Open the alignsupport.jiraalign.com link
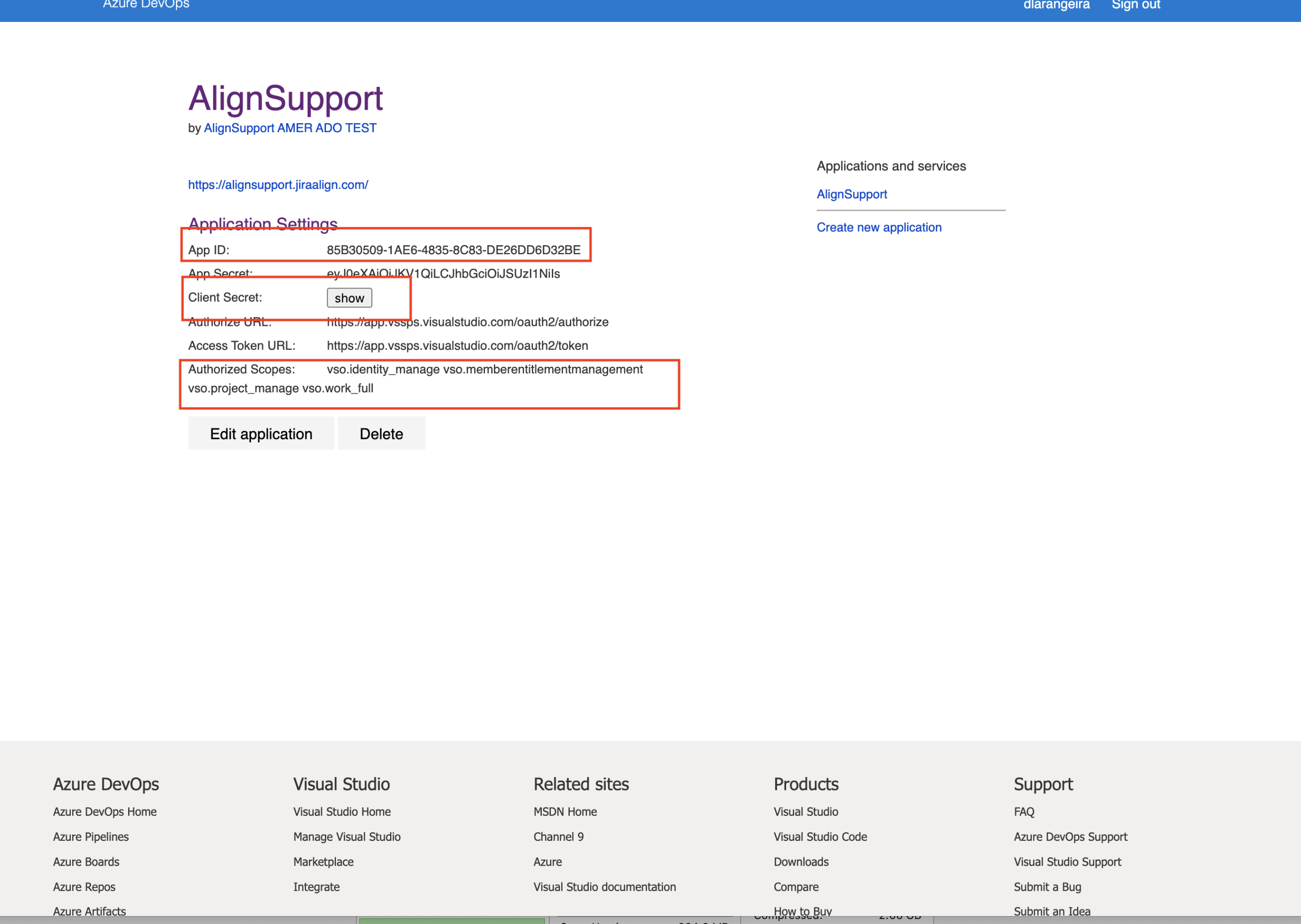The image size is (1301, 924). (278, 185)
